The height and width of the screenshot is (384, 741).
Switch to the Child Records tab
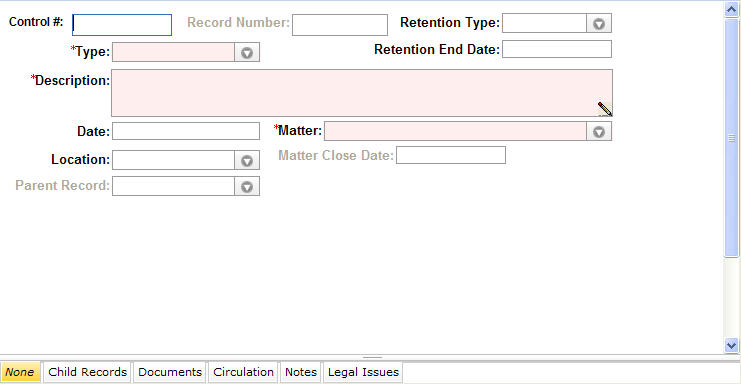(87, 372)
